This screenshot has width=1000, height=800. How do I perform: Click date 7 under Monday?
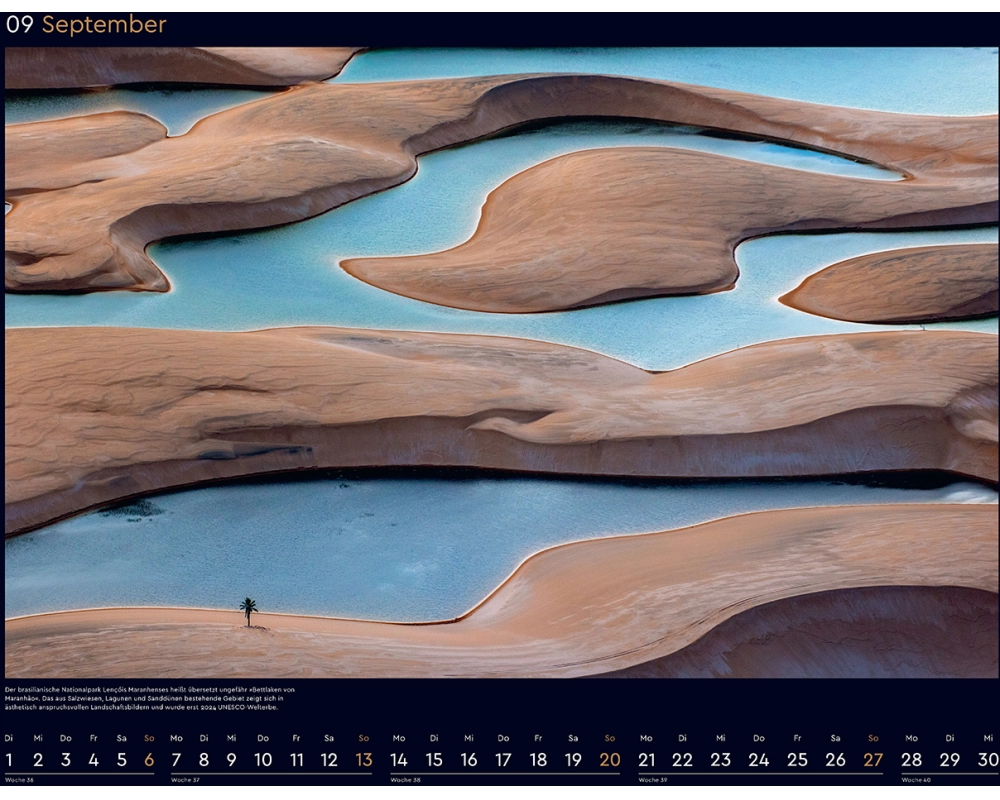pyautogui.click(x=176, y=760)
